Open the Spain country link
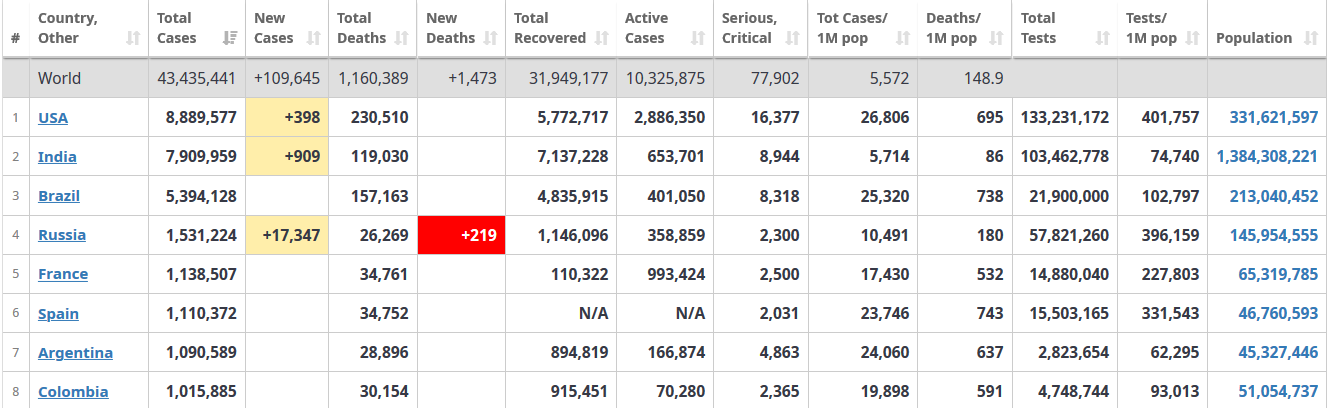The image size is (1327, 408). [58, 313]
